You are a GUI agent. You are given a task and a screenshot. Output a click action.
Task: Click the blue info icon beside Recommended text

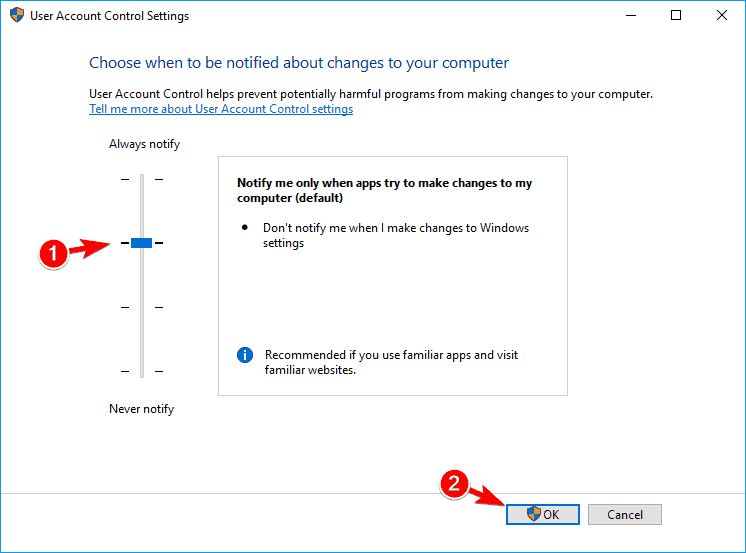[245, 355]
